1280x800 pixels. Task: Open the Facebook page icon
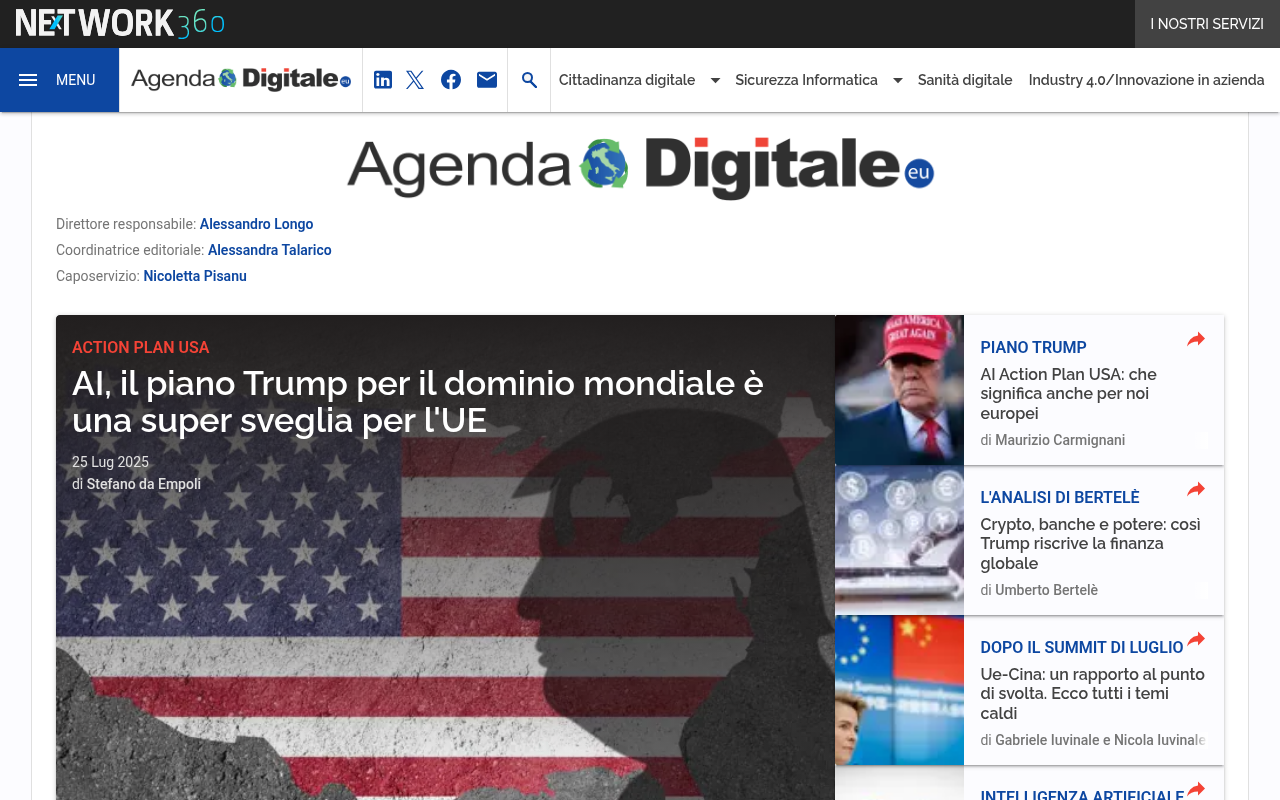(451, 80)
